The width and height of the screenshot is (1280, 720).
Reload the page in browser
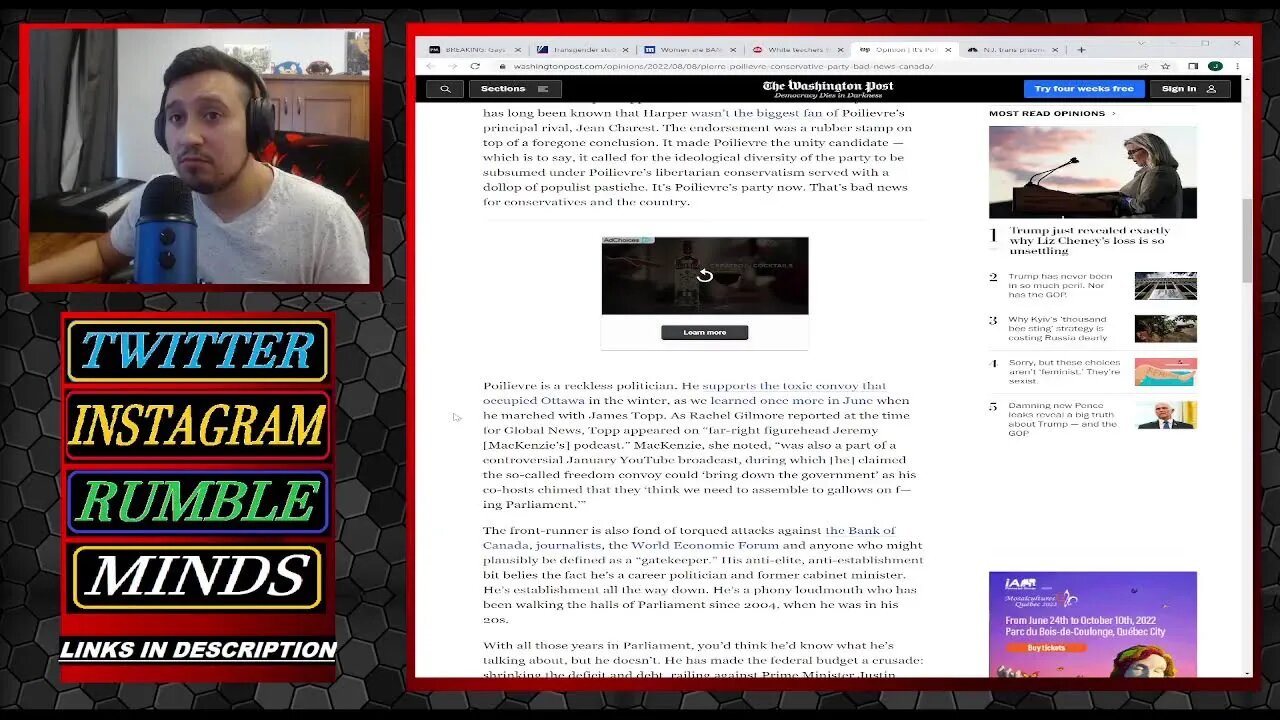(x=474, y=66)
